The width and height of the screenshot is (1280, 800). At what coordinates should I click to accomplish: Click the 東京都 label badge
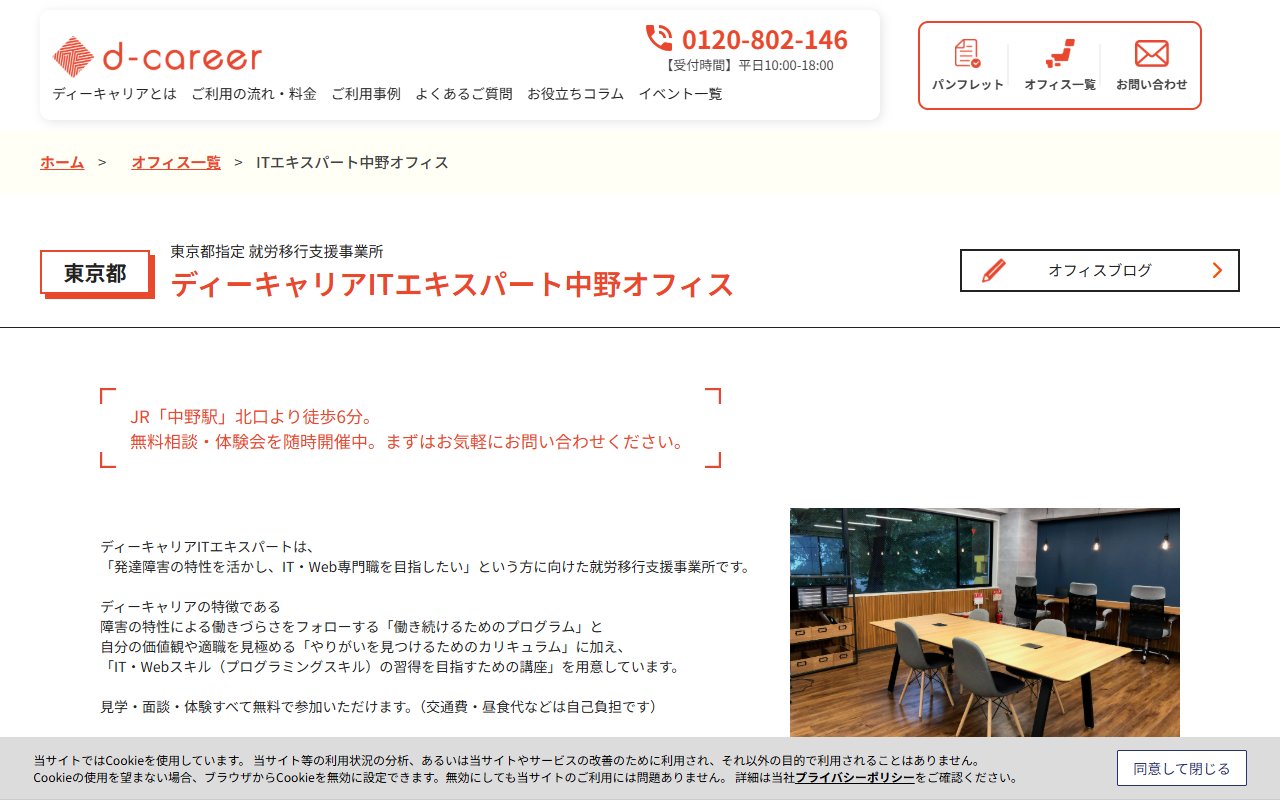coord(95,273)
